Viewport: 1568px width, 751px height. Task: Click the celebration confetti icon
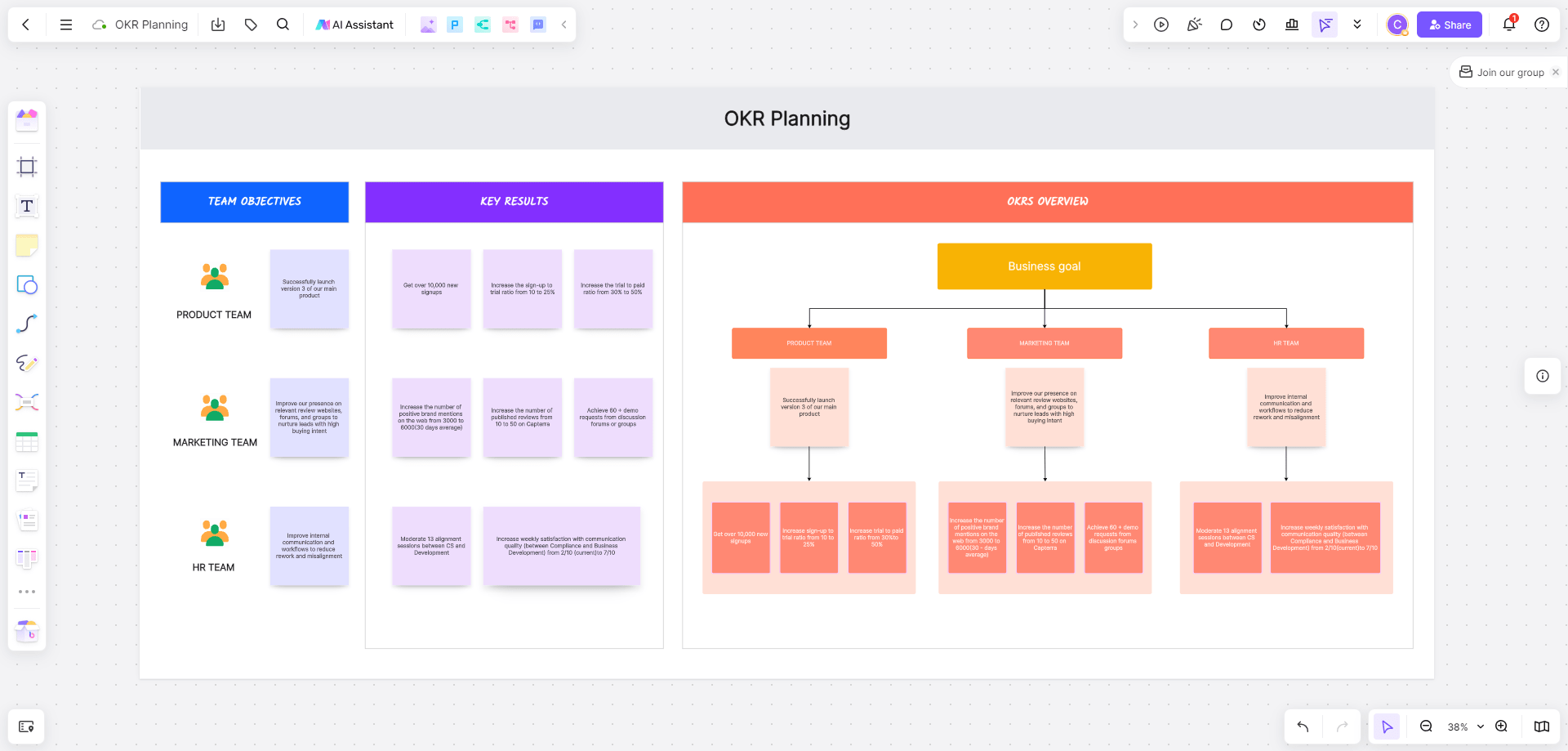point(1194,25)
